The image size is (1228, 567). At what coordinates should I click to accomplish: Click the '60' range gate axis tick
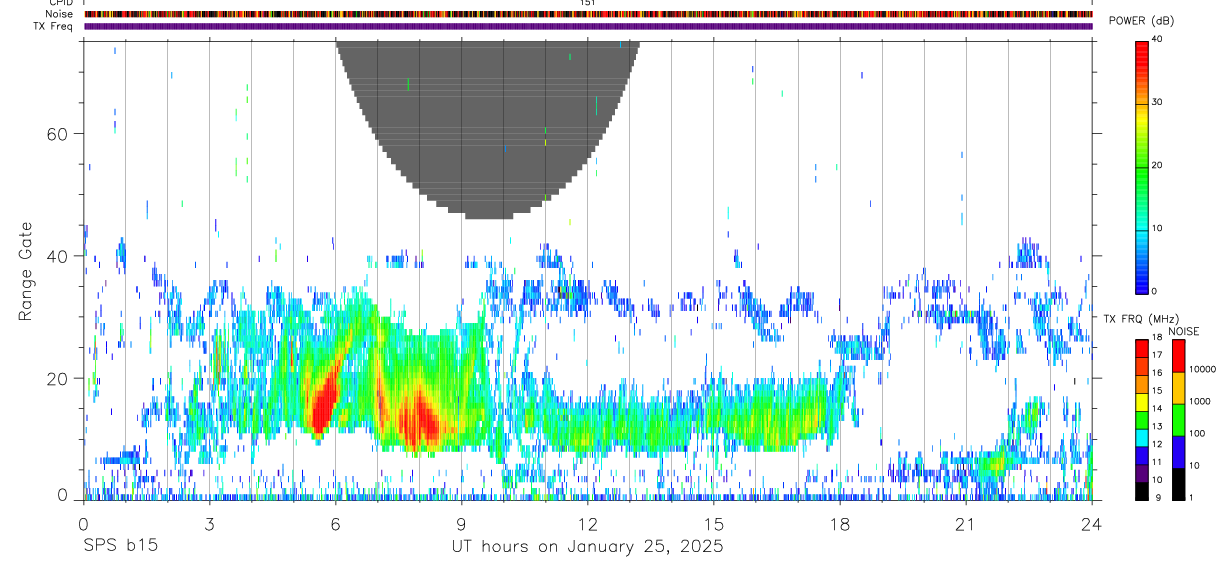[x=57, y=134]
